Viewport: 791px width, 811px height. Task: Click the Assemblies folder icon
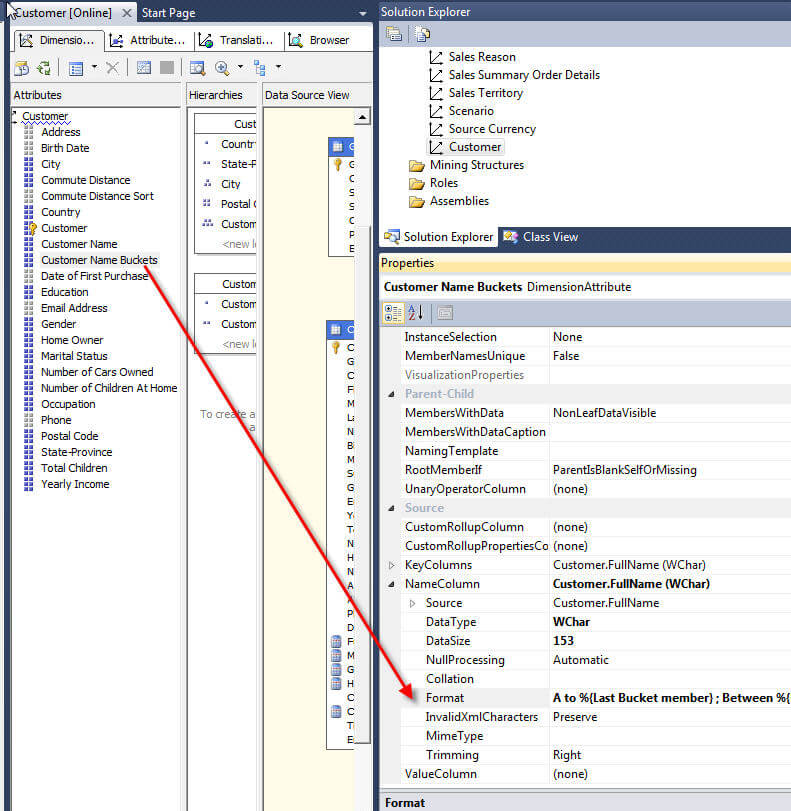(416, 202)
